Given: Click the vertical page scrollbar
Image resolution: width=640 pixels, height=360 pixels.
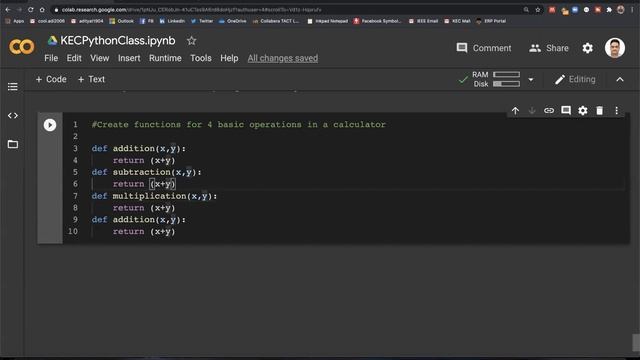Looking at the screenshot, I should (x=636, y=342).
